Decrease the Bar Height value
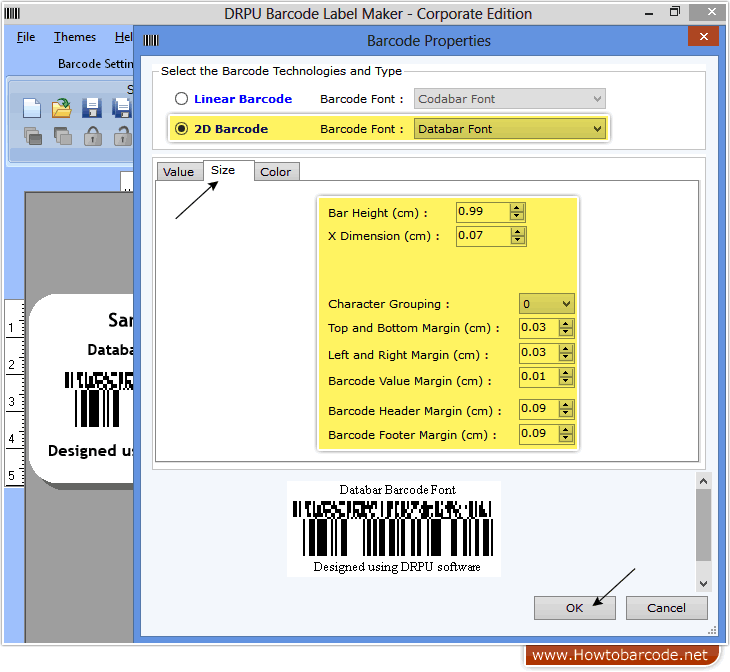This screenshot has height=672, width=730. click(x=517, y=216)
